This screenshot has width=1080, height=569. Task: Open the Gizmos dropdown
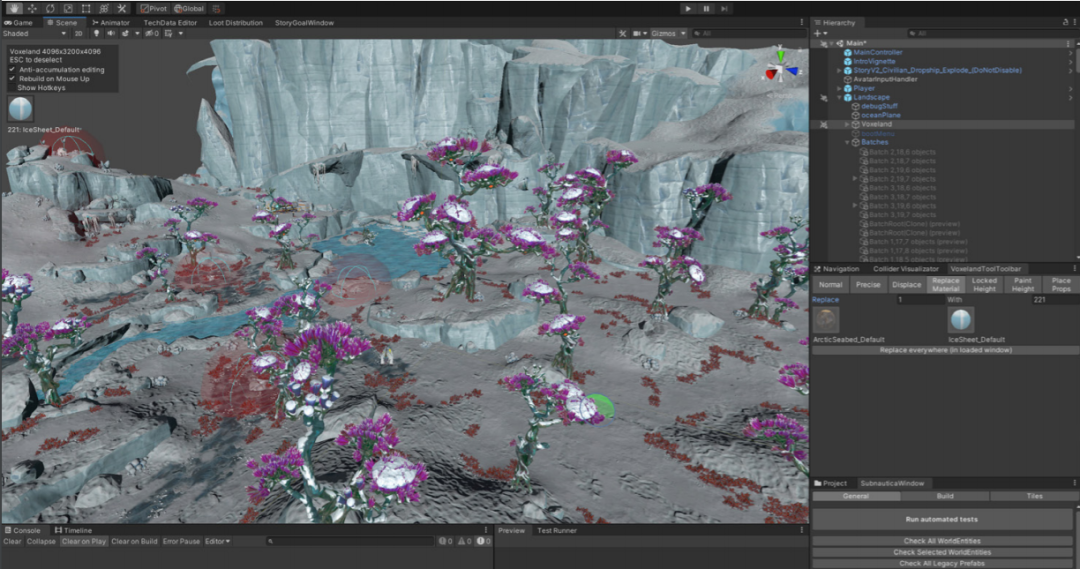point(669,33)
